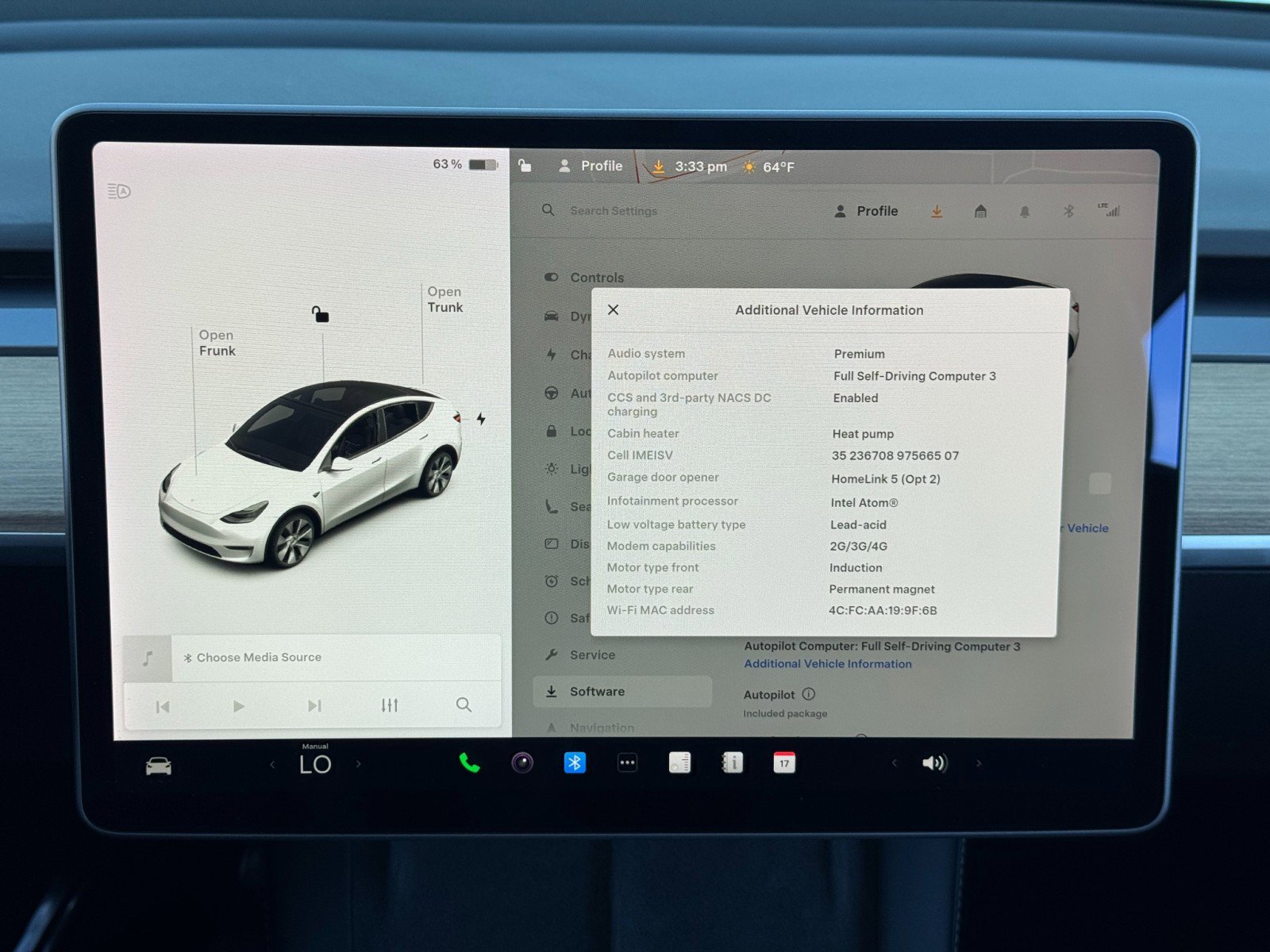This screenshot has width=1270, height=952.
Task: Open Bluetooth from the bottom taskbar
Action: click(x=574, y=762)
